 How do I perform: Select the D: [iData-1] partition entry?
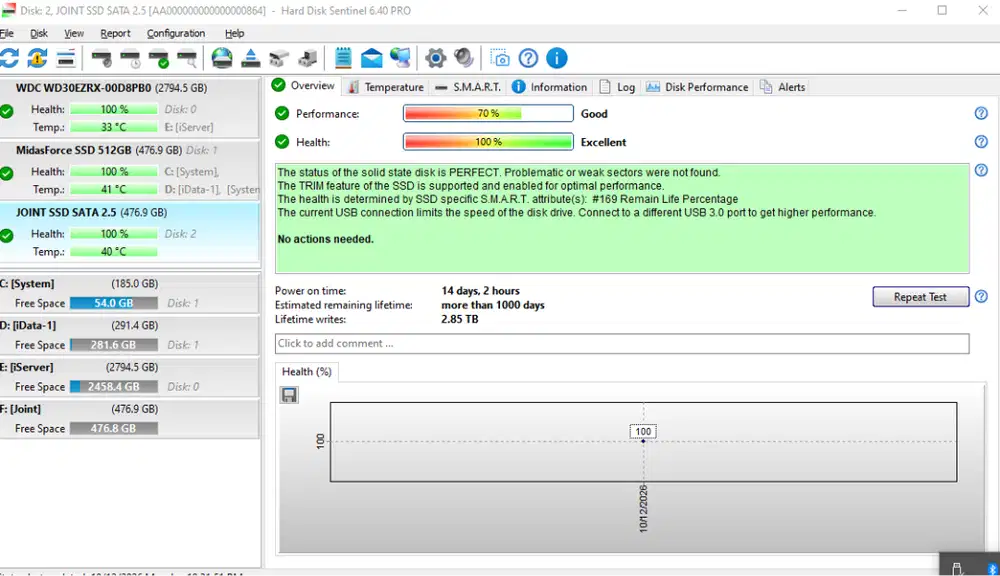tap(129, 335)
